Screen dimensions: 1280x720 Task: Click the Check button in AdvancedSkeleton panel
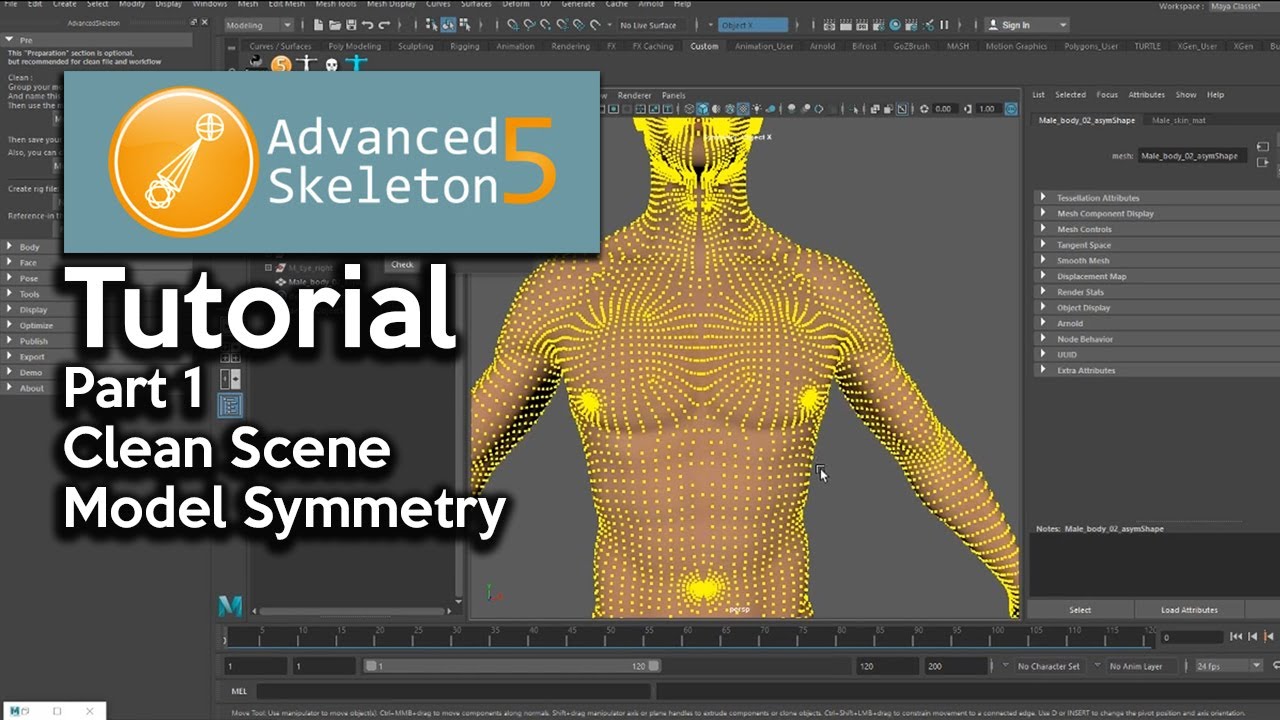pyautogui.click(x=402, y=265)
